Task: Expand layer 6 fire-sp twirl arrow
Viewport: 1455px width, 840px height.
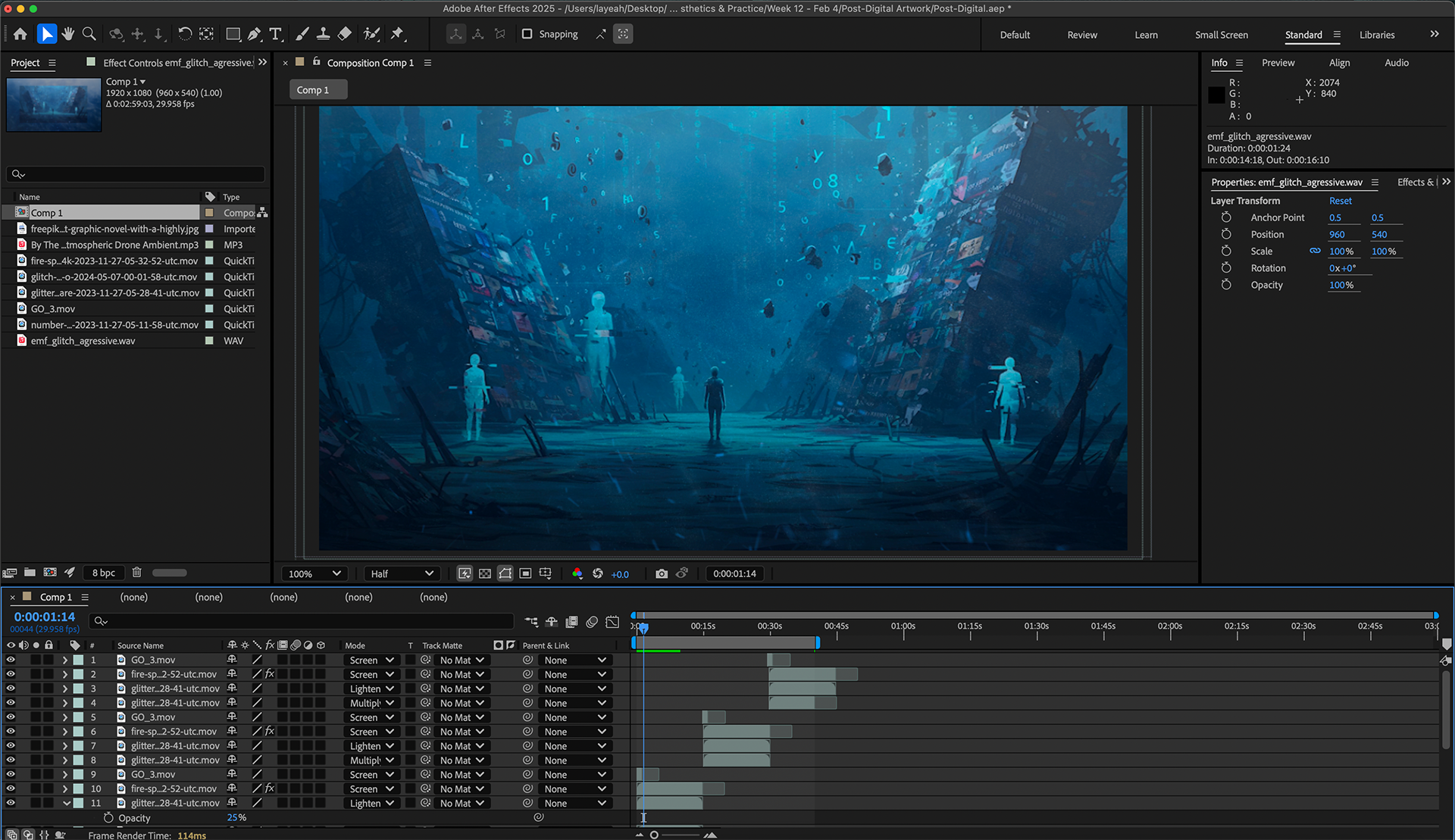Action: click(65, 732)
